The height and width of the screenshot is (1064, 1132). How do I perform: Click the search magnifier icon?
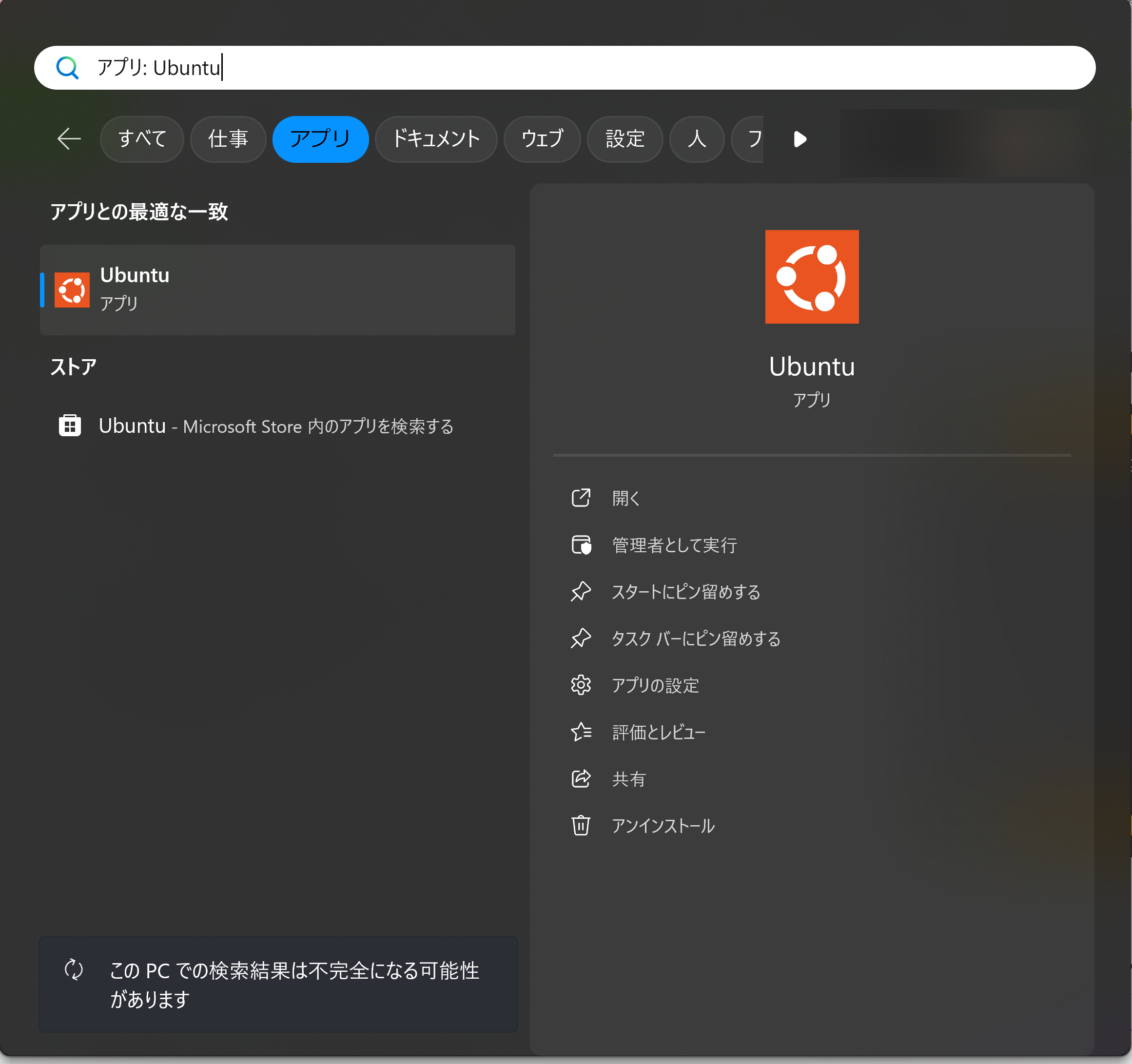click(x=67, y=68)
